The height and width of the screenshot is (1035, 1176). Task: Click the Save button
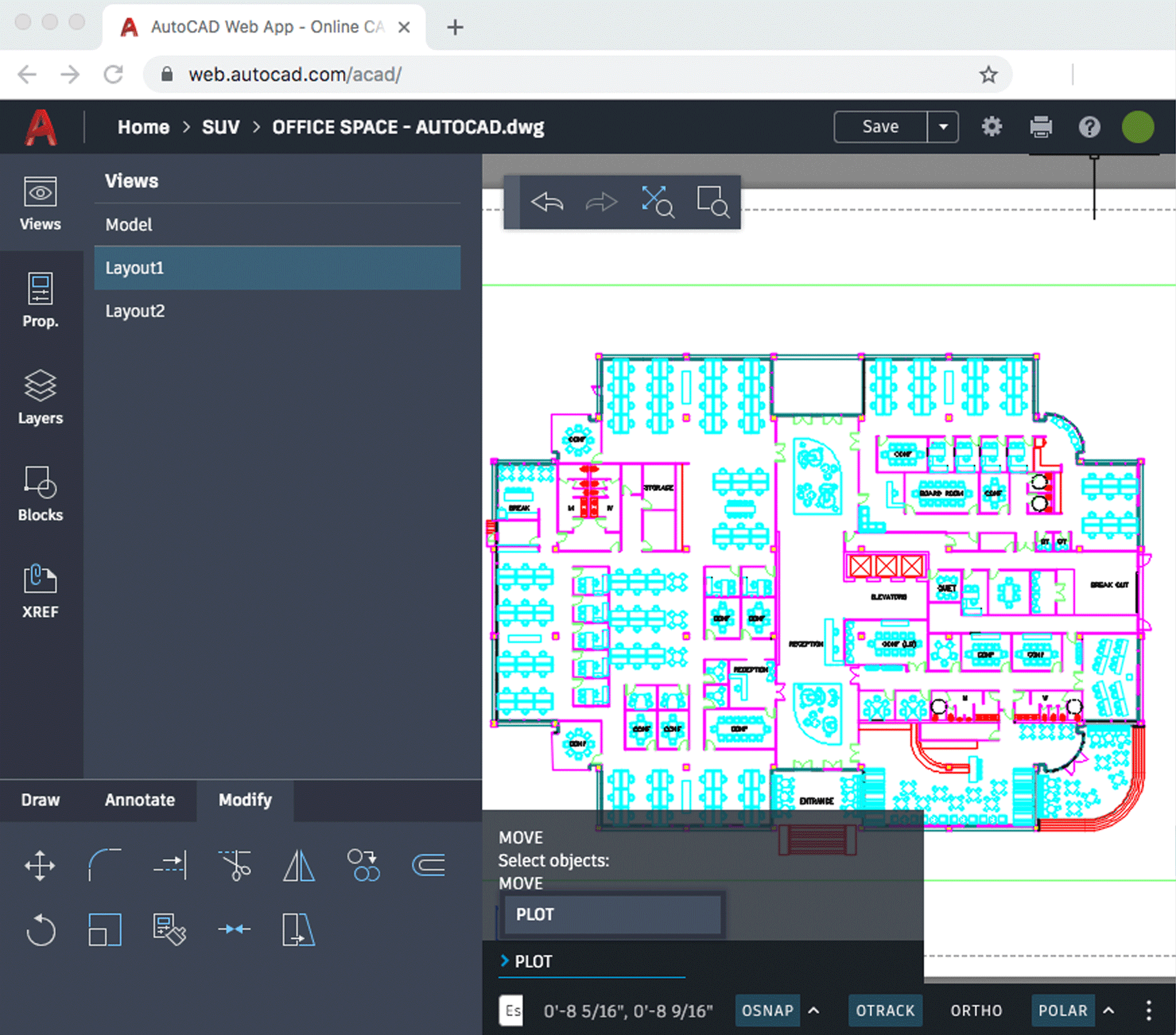(x=880, y=127)
